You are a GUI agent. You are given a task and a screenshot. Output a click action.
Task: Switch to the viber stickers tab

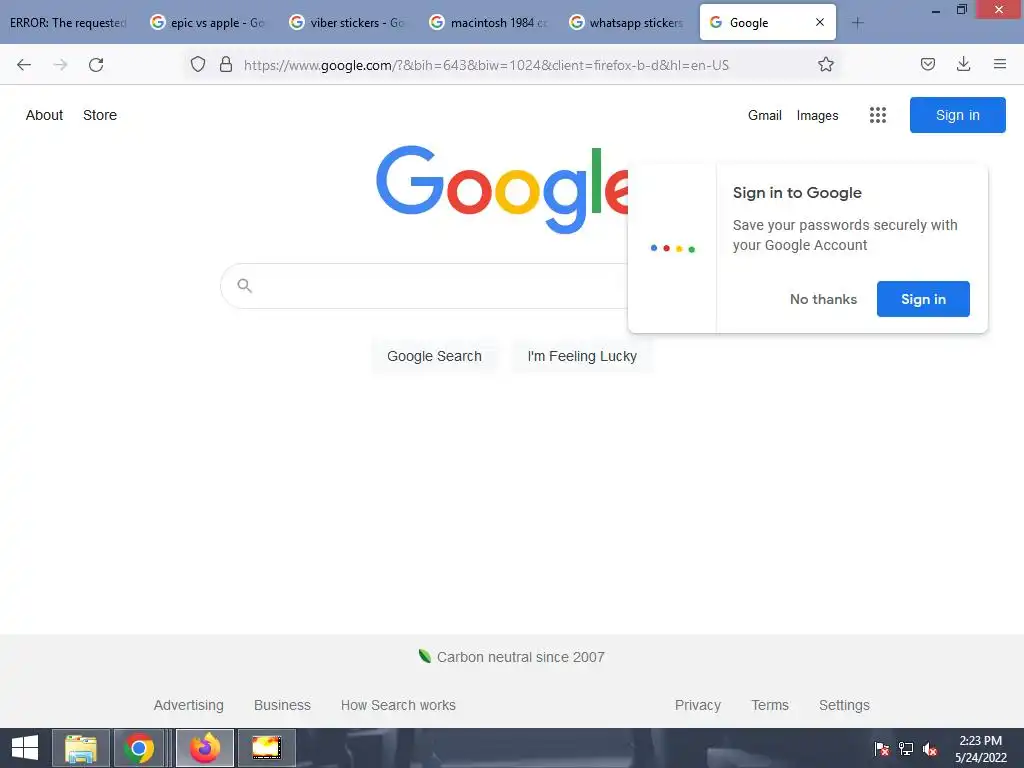point(347,23)
